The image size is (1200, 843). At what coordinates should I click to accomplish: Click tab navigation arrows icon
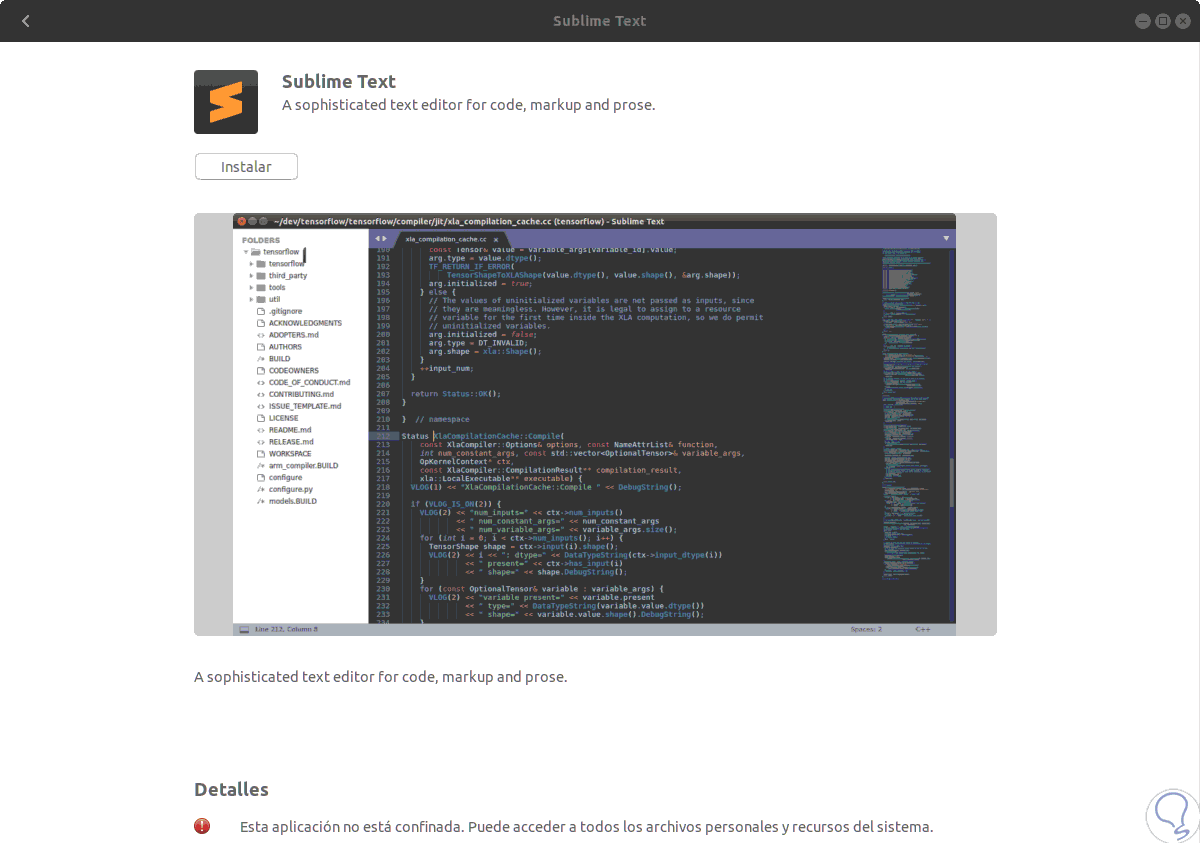tap(380, 239)
